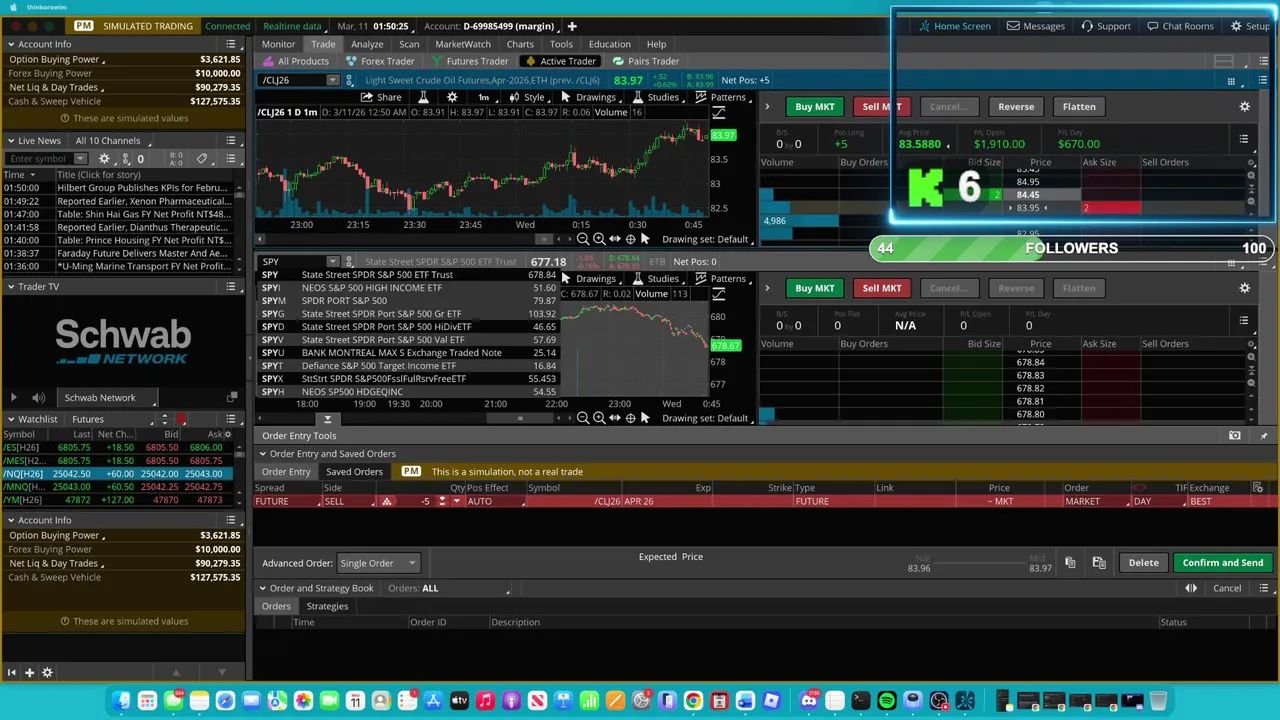Open Spotify from the macOS dock
Viewport: 1280px width, 720px height.
click(887, 701)
